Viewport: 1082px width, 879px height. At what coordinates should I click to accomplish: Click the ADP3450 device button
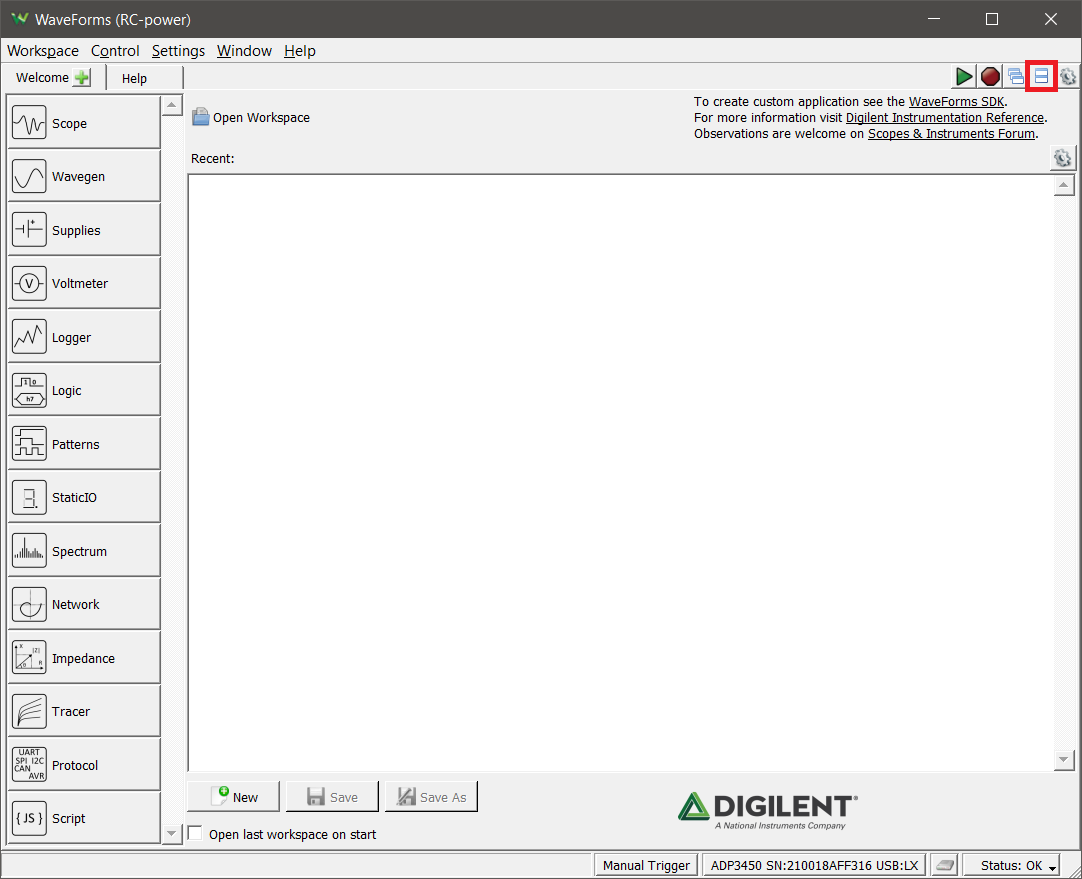pos(814,865)
